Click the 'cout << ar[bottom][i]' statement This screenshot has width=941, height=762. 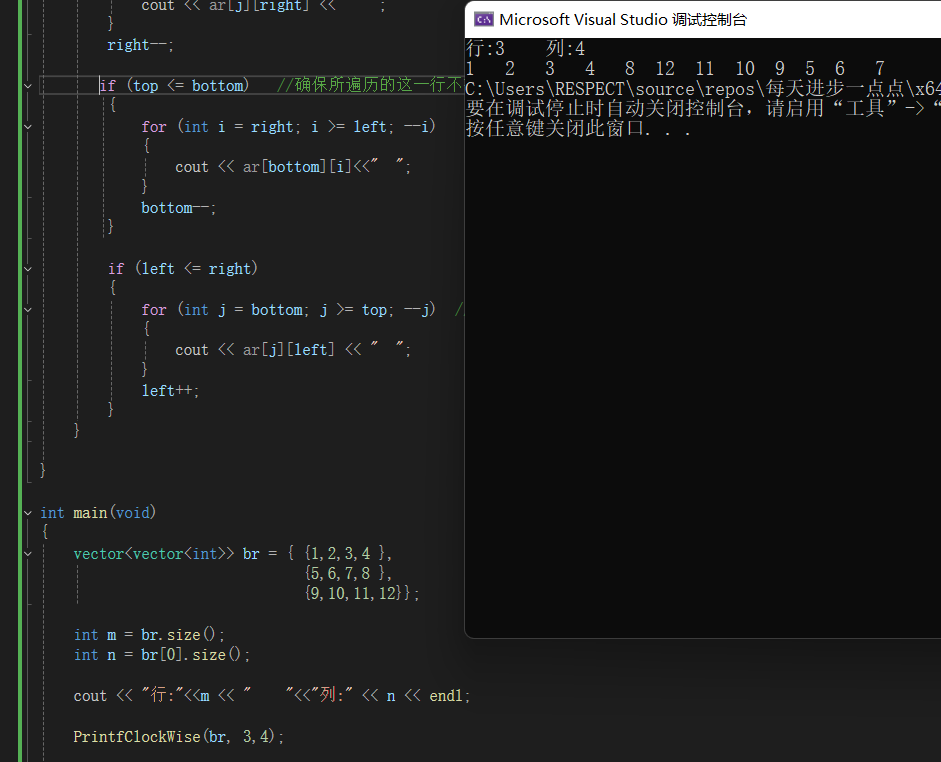tap(293, 167)
